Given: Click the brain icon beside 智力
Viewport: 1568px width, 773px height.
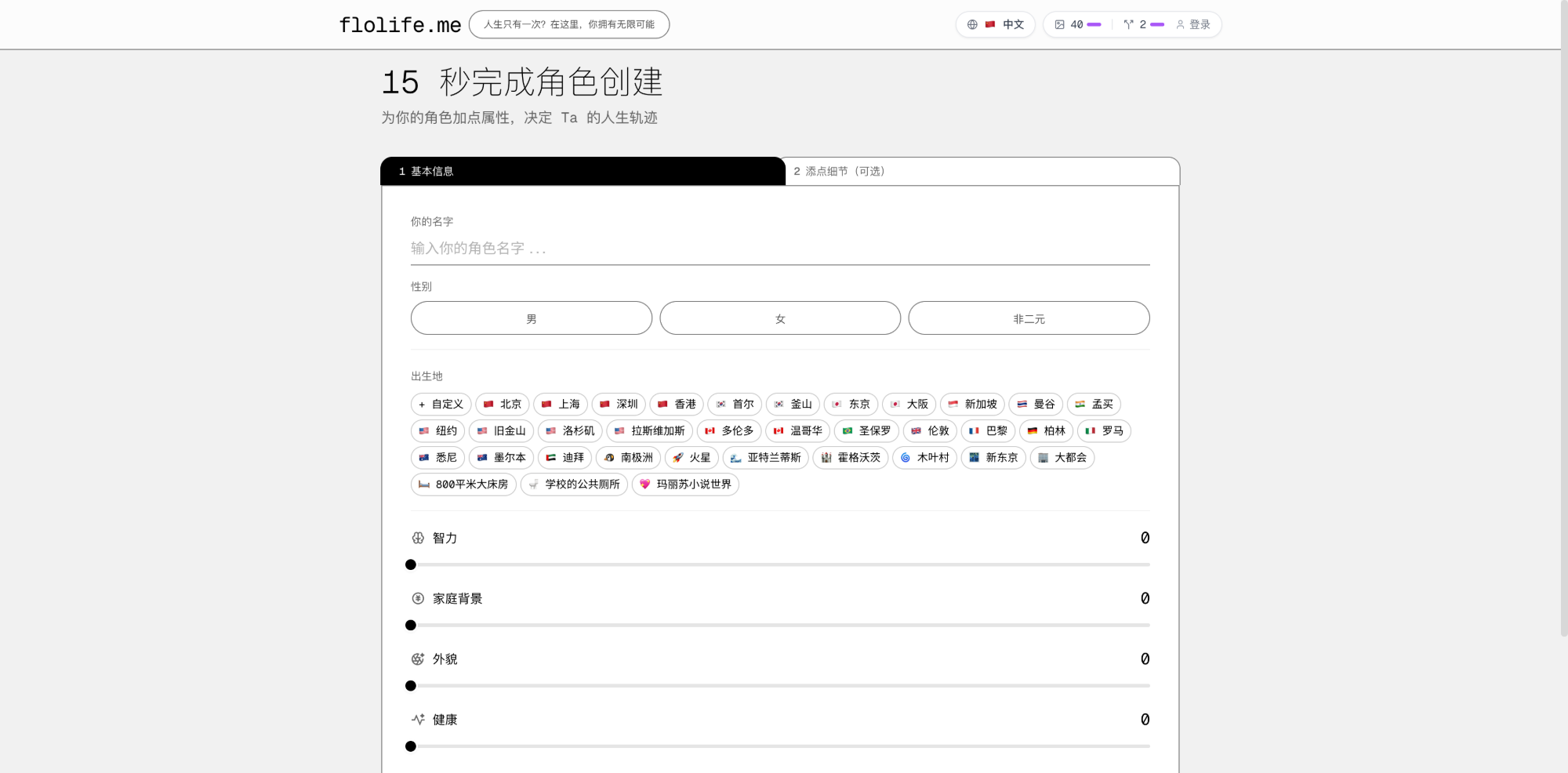Looking at the screenshot, I should (416, 538).
